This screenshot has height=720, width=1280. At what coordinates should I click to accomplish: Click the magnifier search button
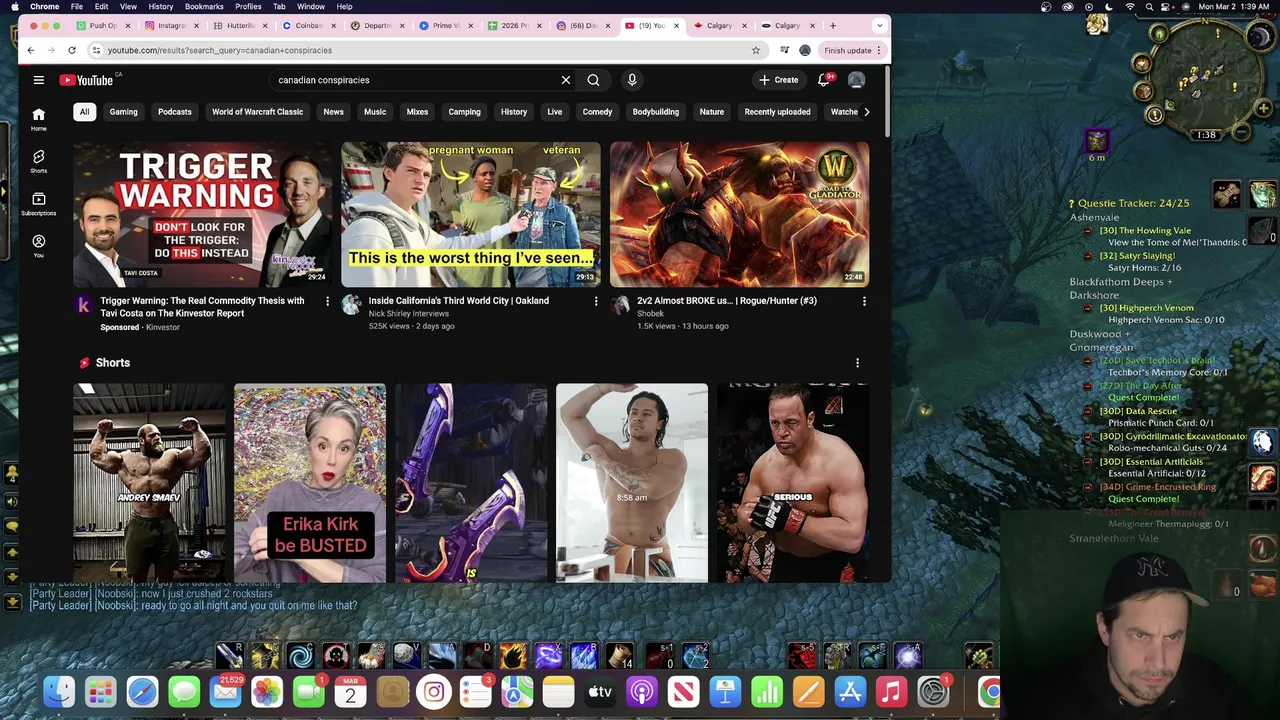point(593,80)
